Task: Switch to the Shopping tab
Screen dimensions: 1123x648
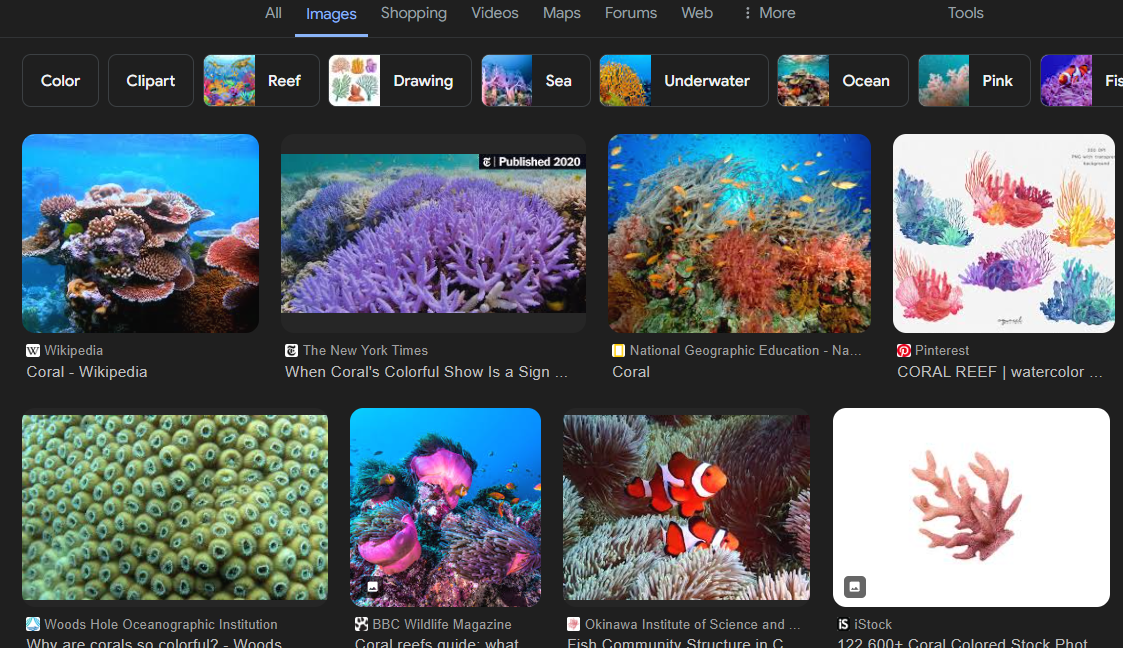Action: pyautogui.click(x=413, y=13)
